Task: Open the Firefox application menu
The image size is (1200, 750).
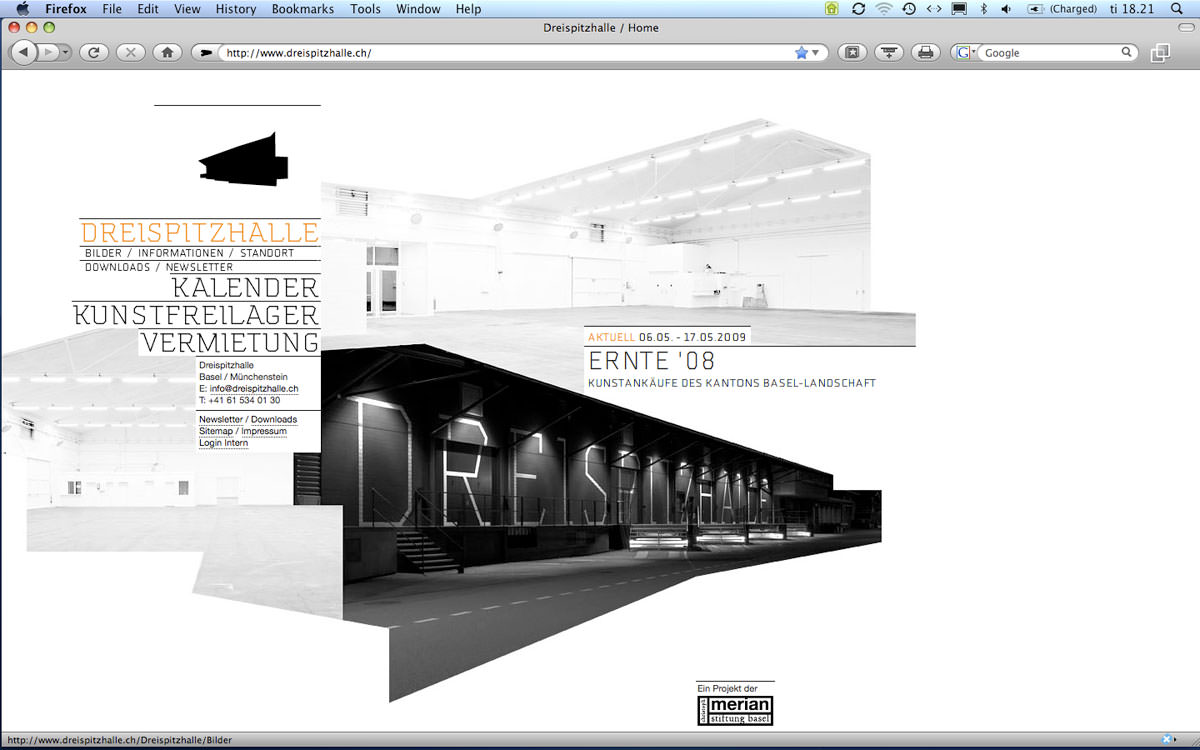Action: [66, 9]
